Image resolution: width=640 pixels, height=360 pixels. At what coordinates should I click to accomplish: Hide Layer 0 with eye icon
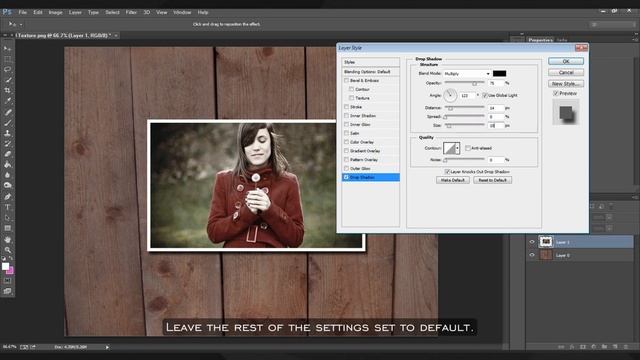point(532,255)
